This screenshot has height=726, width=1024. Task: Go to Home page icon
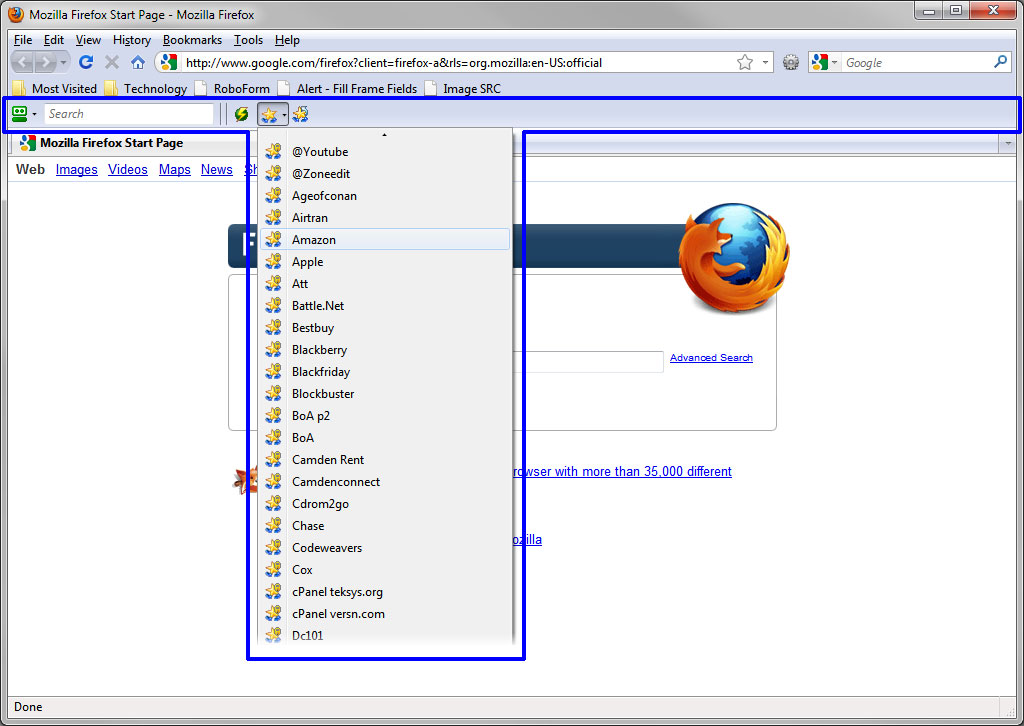point(138,63)
